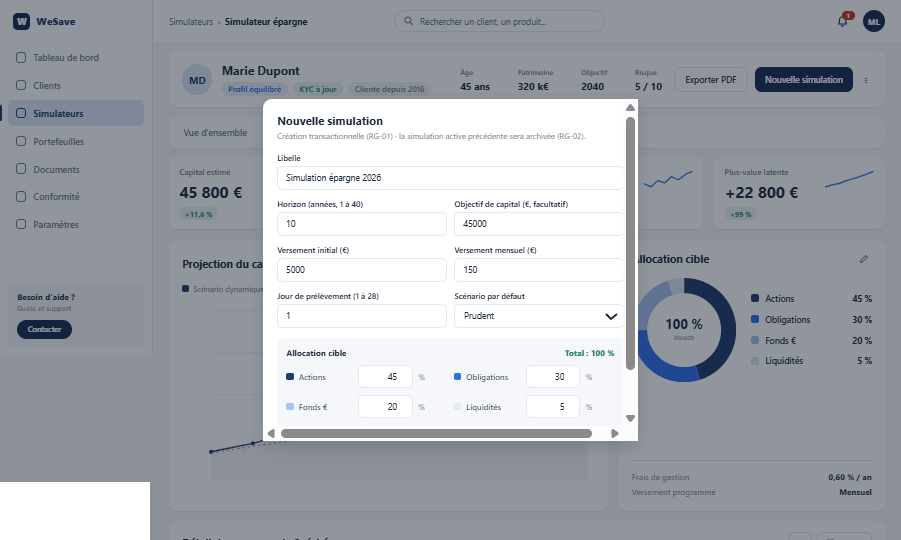Viewport: 901px width, 540px height.
Task: Open the three-dot client options menu
Action: [866, 80]
